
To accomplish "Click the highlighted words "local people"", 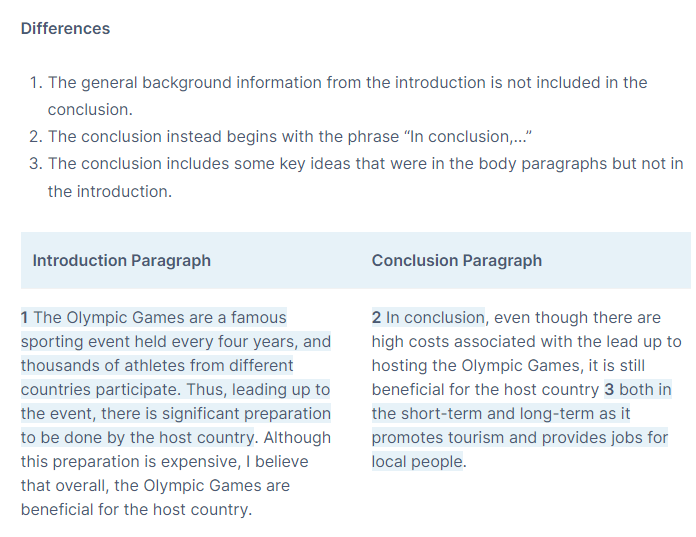I will tap(417, 462).
